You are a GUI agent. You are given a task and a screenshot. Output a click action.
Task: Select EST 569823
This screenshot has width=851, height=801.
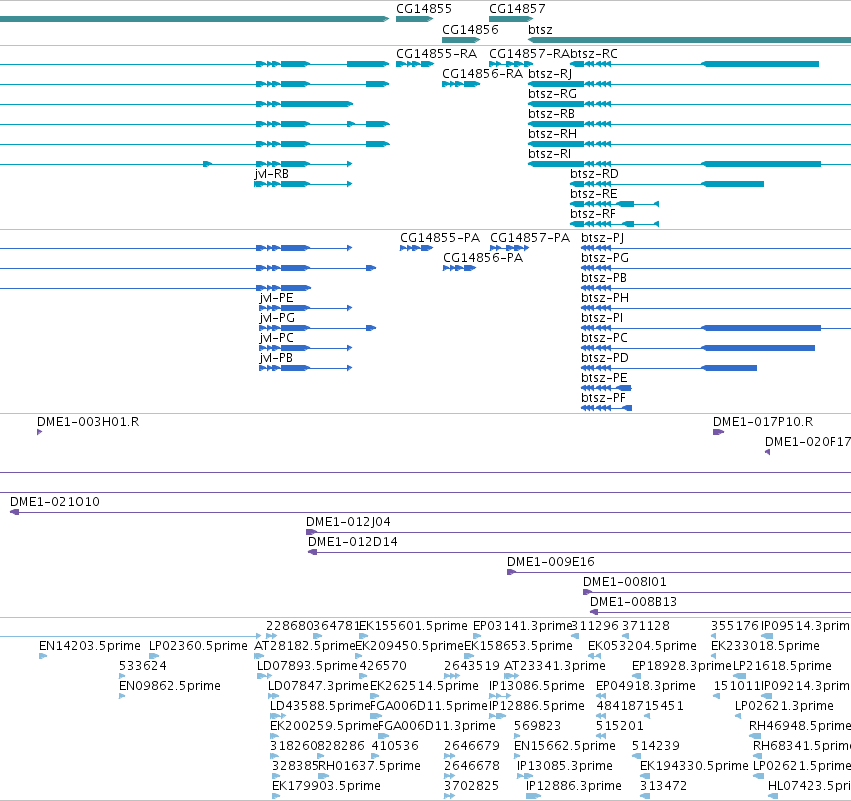point(517,736)
